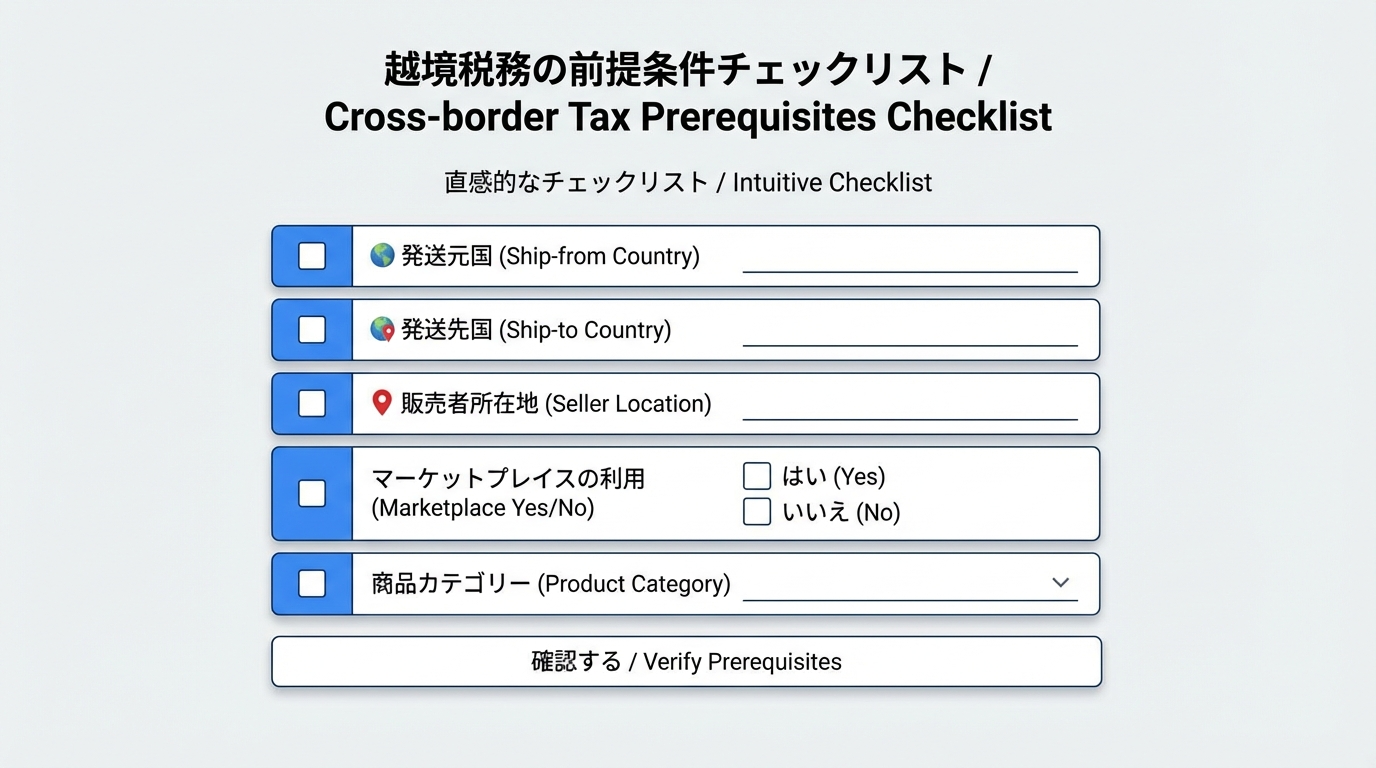Check the Seller Location checkbox
The width and height of the screenshot is (1376, 768).
311,403
